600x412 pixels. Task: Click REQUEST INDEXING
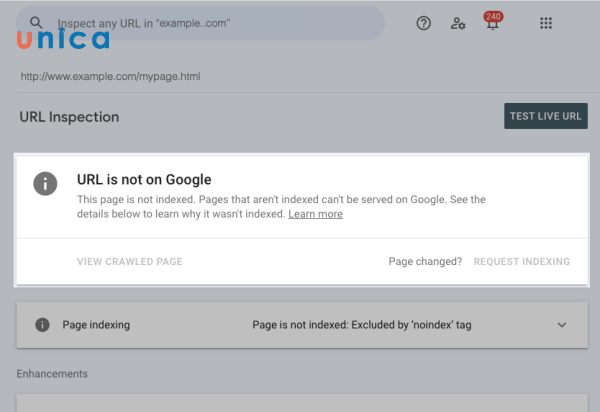[521, 262]
